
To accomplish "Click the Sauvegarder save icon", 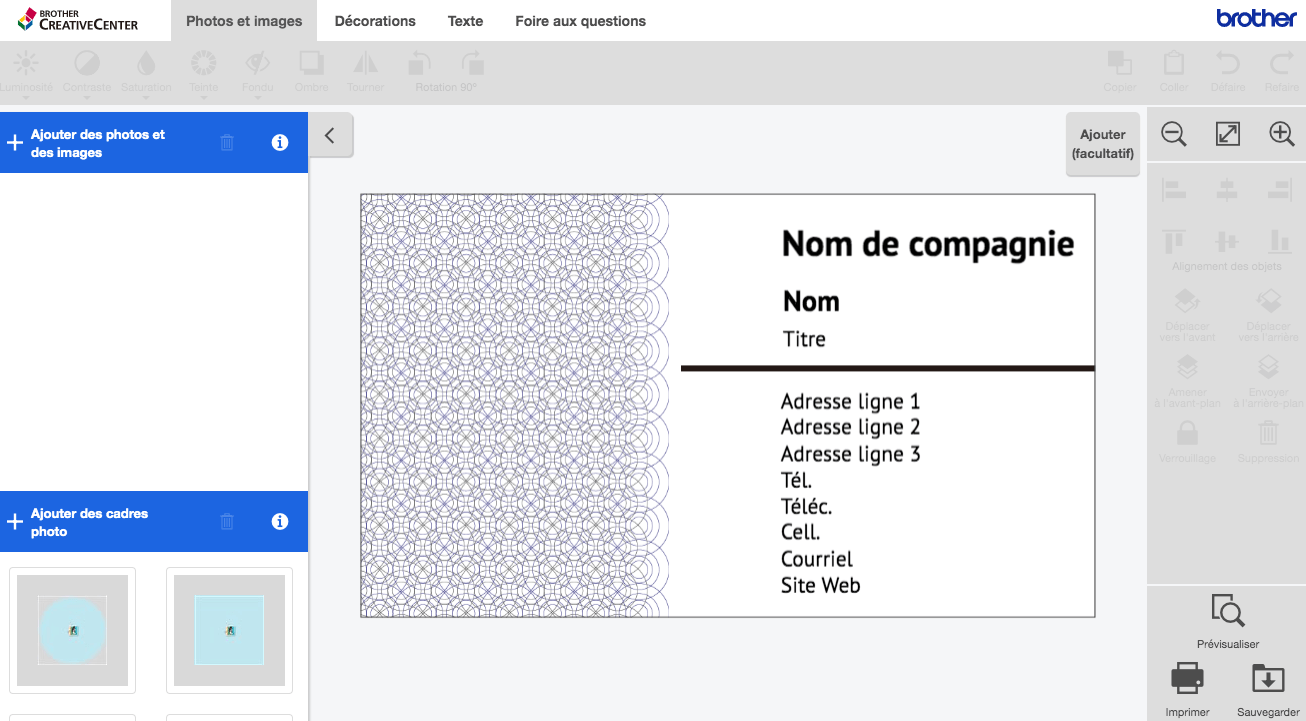I will pyautogui.click(x=1268, y=678).
